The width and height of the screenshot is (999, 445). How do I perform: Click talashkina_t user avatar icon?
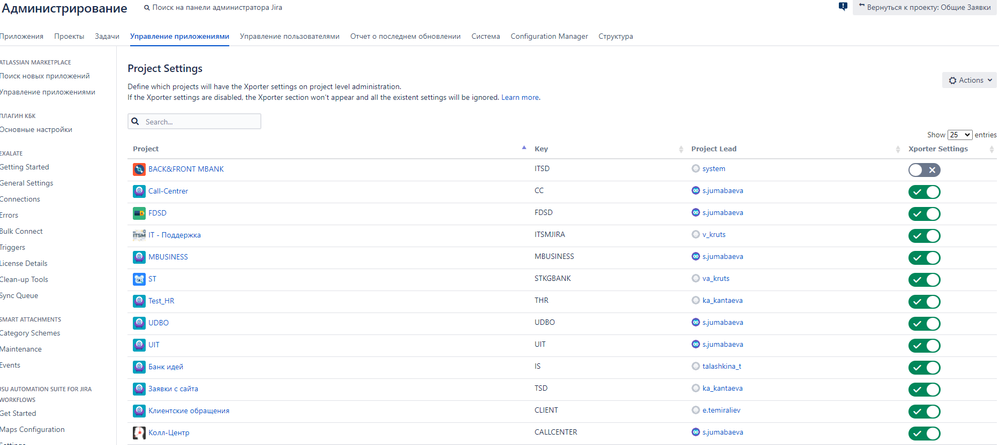pyautogui.click(x=695, y=367)
